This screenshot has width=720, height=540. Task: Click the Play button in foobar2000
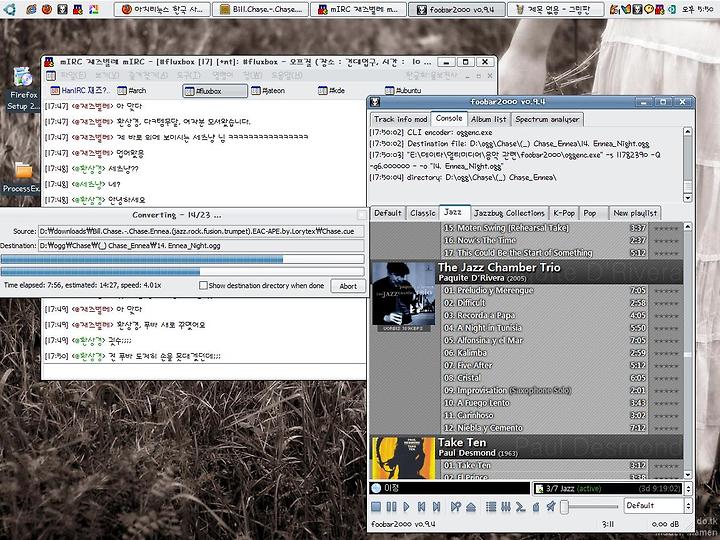click(406, 506)
